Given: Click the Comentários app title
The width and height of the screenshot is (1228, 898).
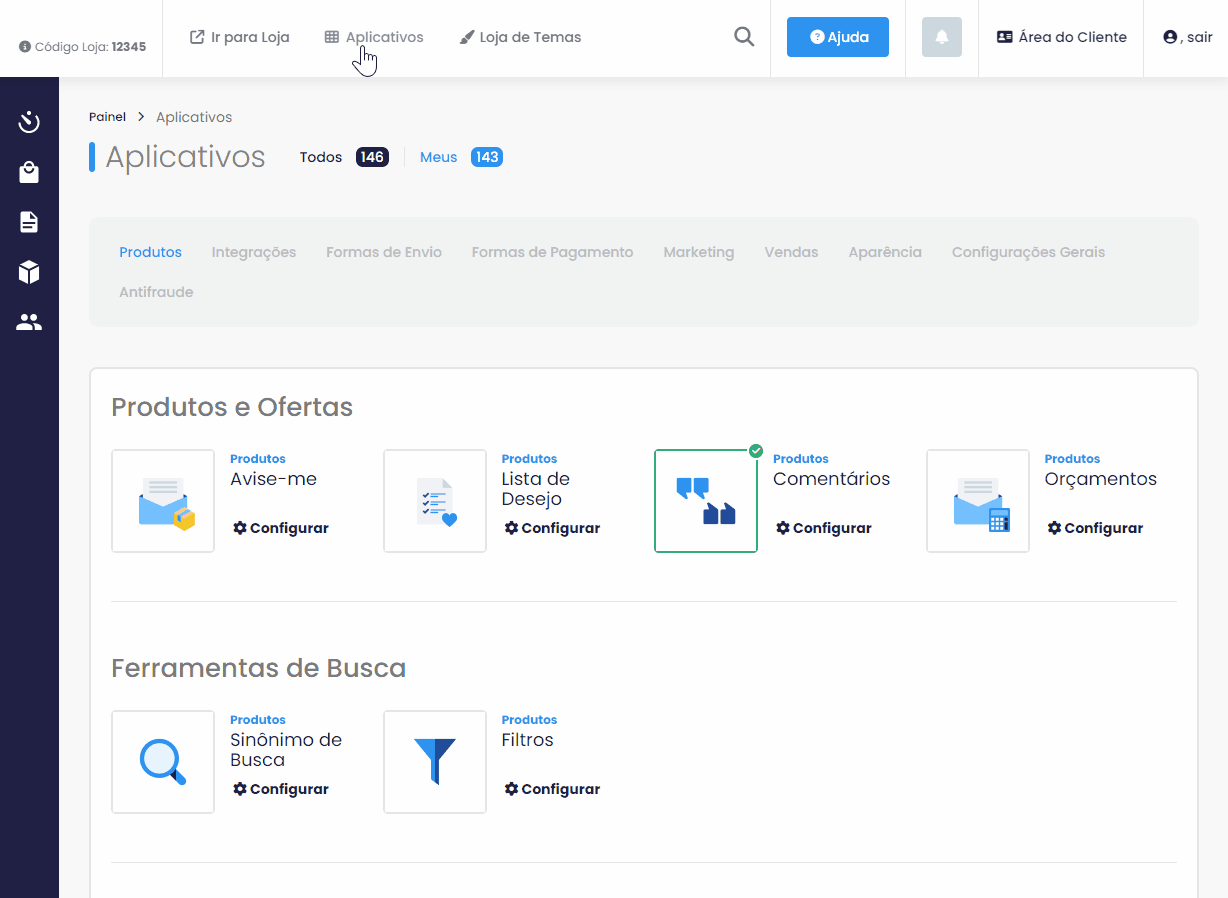Looking at the screenshot, I should point(832,479).
